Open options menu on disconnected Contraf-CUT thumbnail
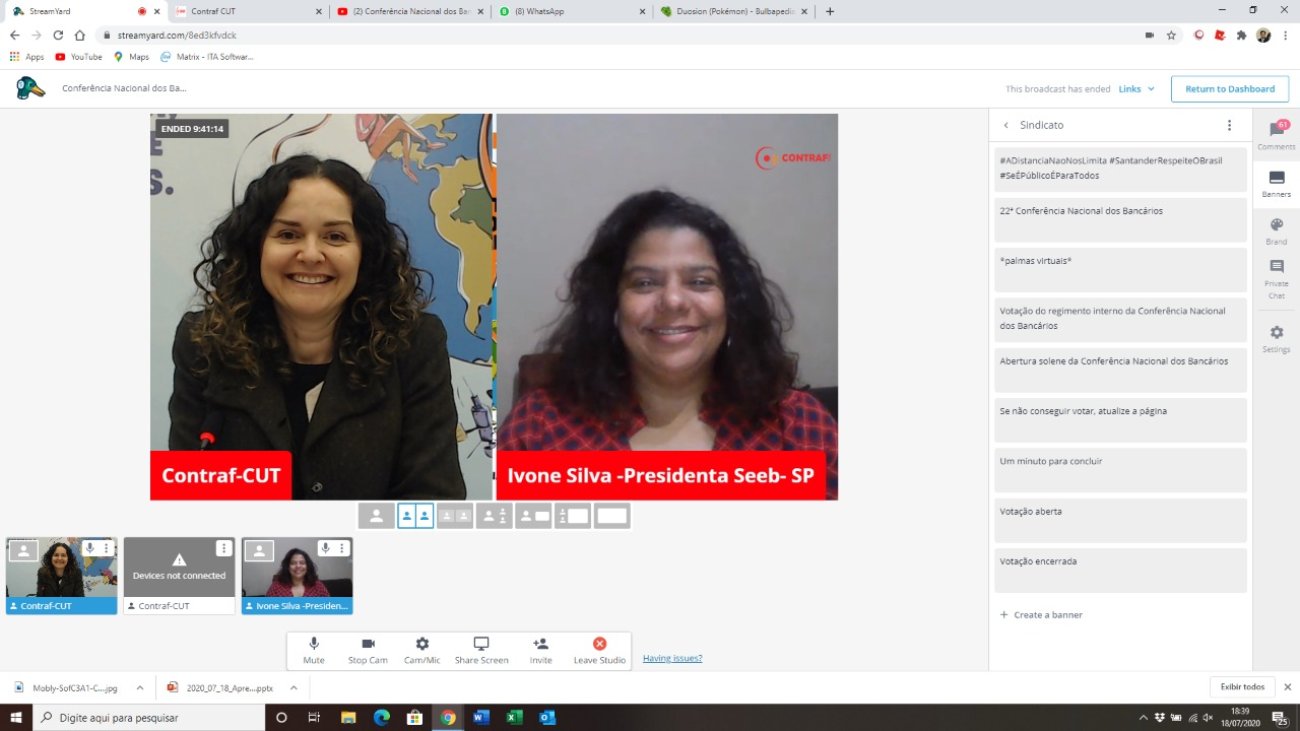Image resolution: width=1300 pixels, height=731 pixels. (223, 549)
